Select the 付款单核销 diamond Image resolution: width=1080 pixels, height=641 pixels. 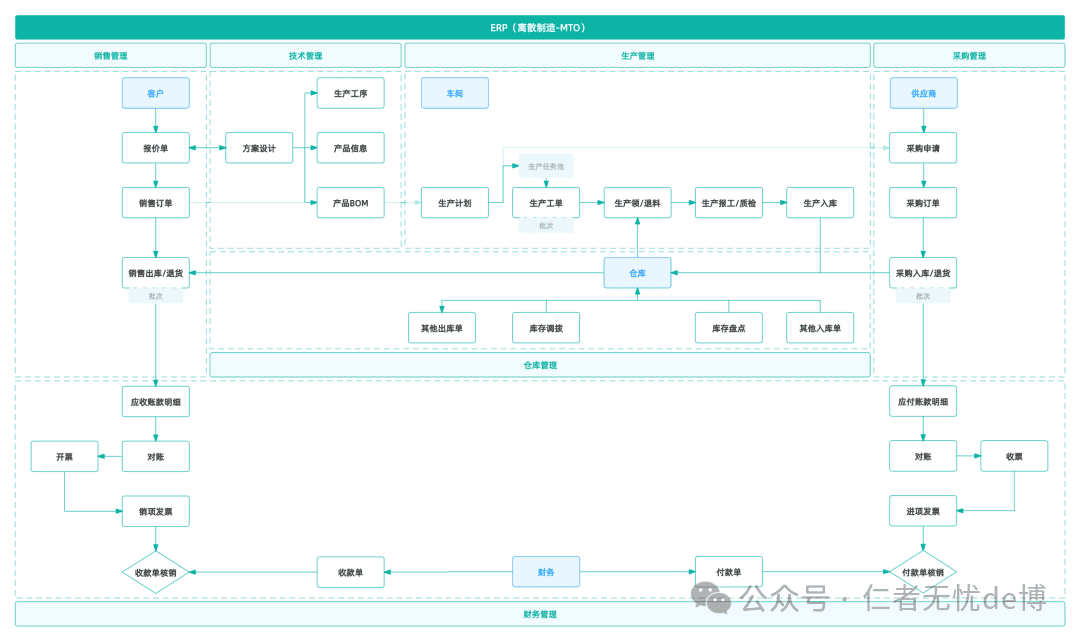(x=923, y=572)
